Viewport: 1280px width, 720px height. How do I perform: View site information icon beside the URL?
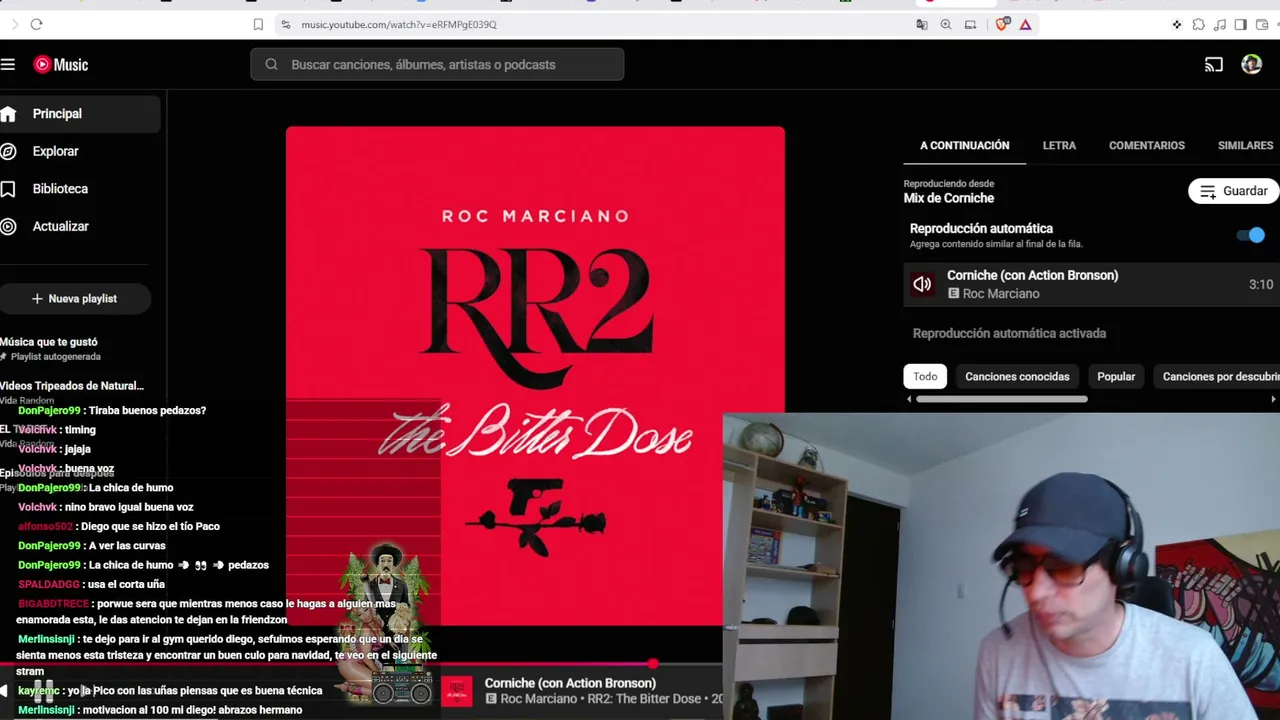tap(285, 24)
